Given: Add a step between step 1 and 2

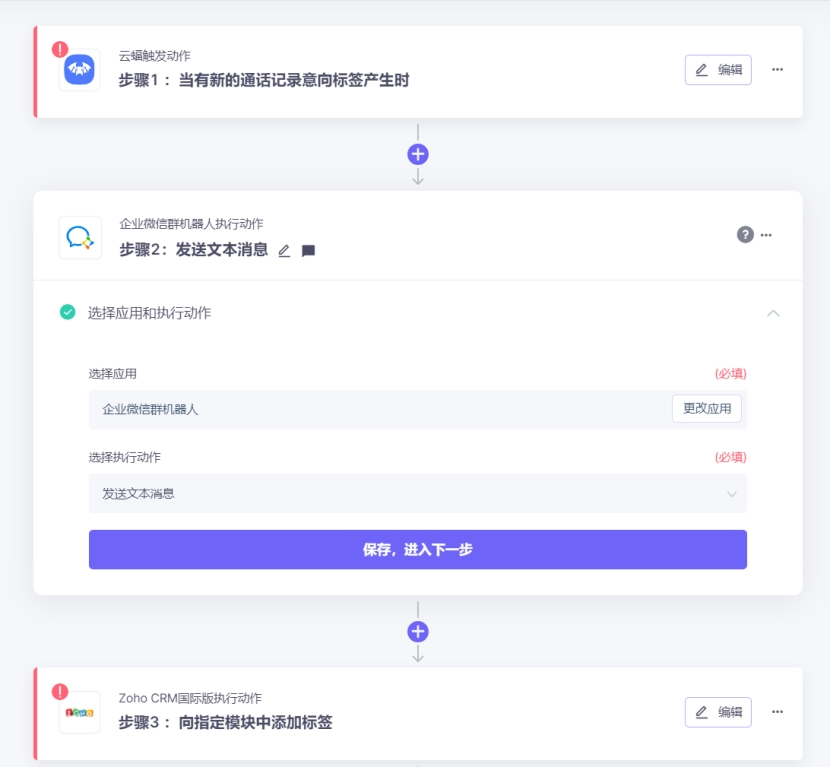Looking at the screenshot, I should point(418,155).
